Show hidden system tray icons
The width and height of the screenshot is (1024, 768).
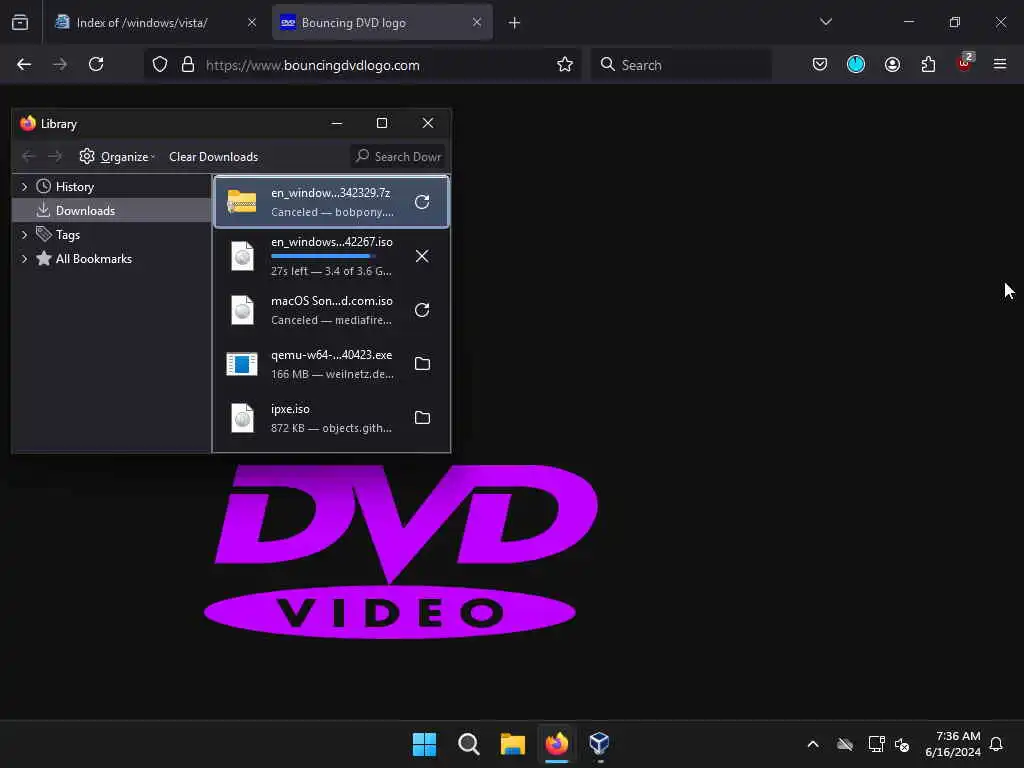click(x=813, y=744)
